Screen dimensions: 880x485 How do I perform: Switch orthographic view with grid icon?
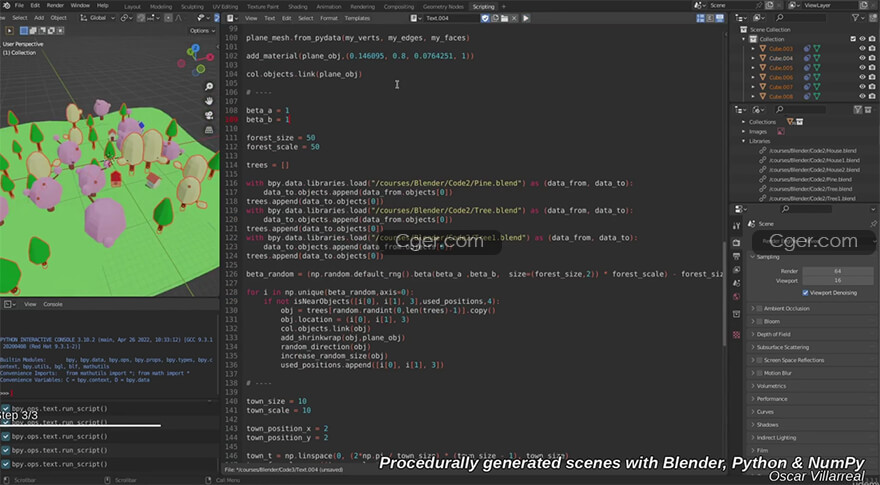[209, 130]
